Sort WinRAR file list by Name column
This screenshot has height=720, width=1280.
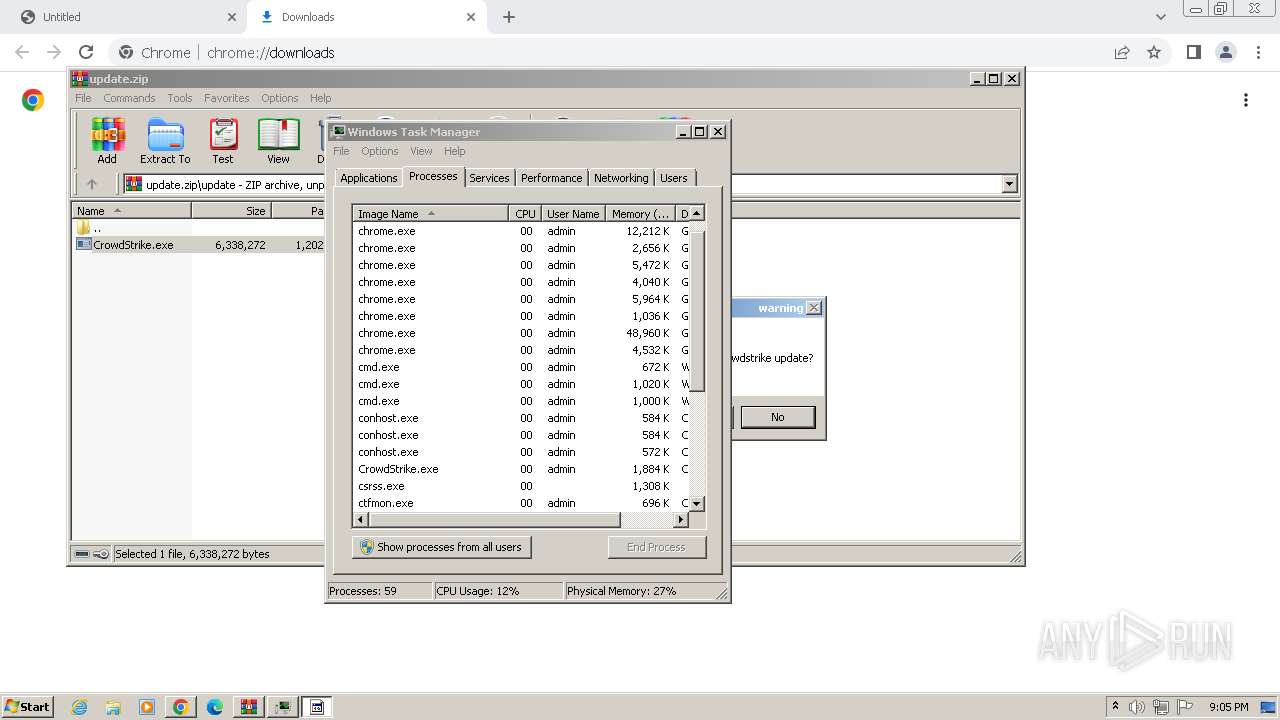132,211
